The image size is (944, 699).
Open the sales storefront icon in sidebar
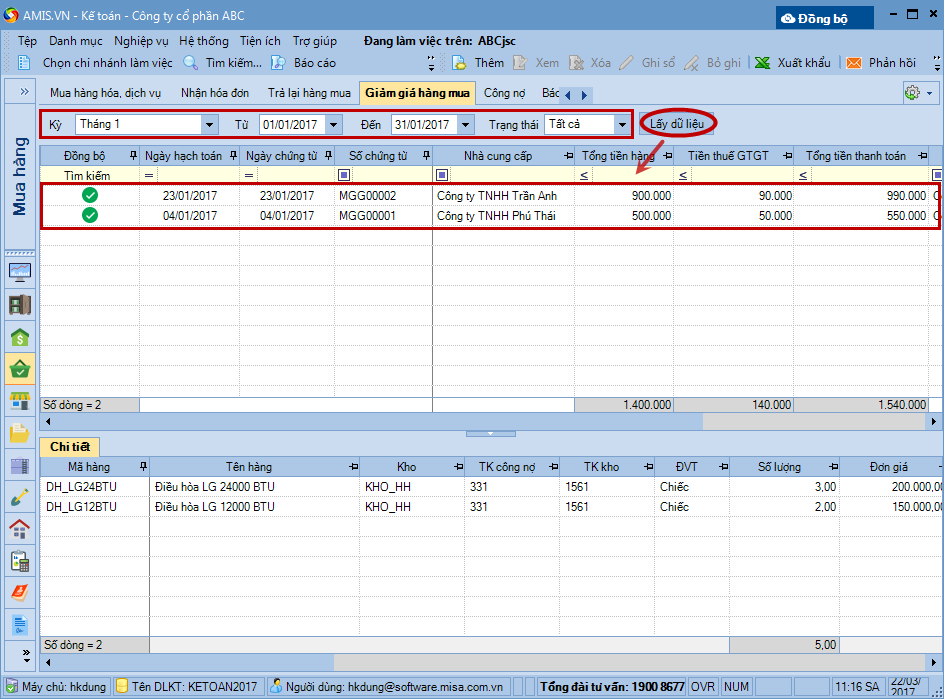(19, 401)
